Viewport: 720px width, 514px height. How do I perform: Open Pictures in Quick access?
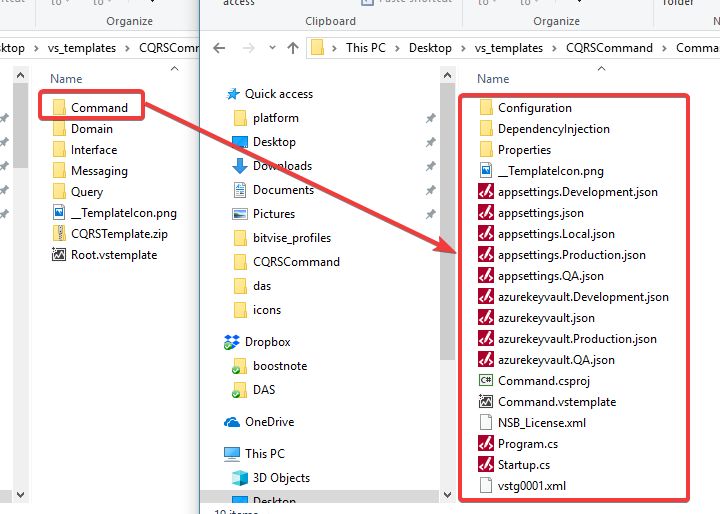pos(264,214)
